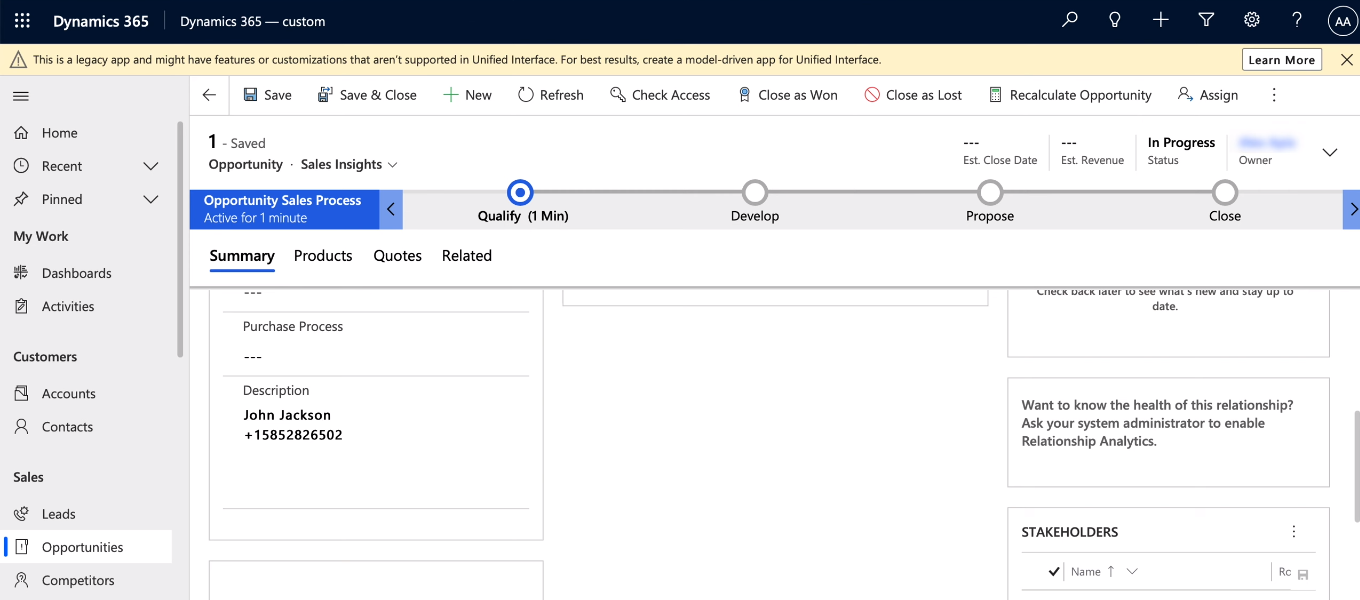This screenshot has height=600, width=1360.
Task: Expand the Pinned chevron
Action: (x=151, y=199)
